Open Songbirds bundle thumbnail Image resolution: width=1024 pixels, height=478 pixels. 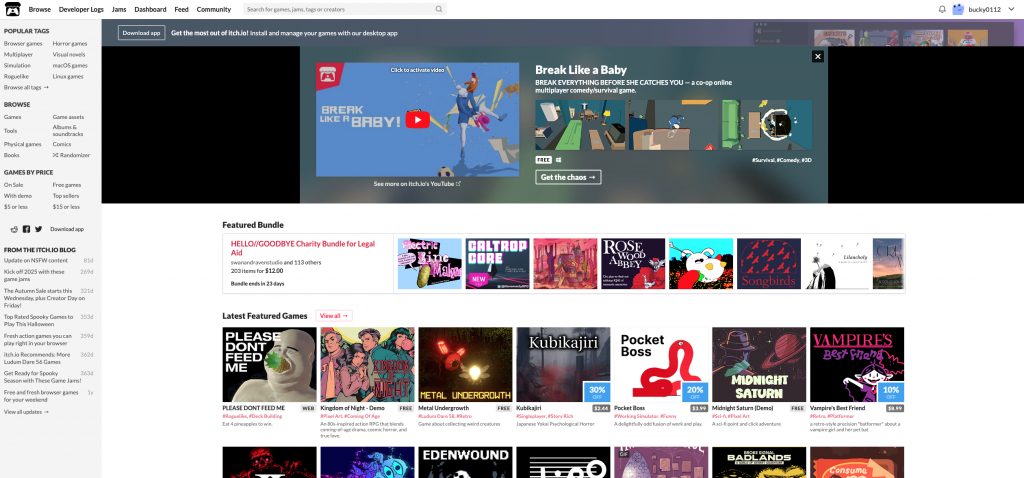pos(769,264)
